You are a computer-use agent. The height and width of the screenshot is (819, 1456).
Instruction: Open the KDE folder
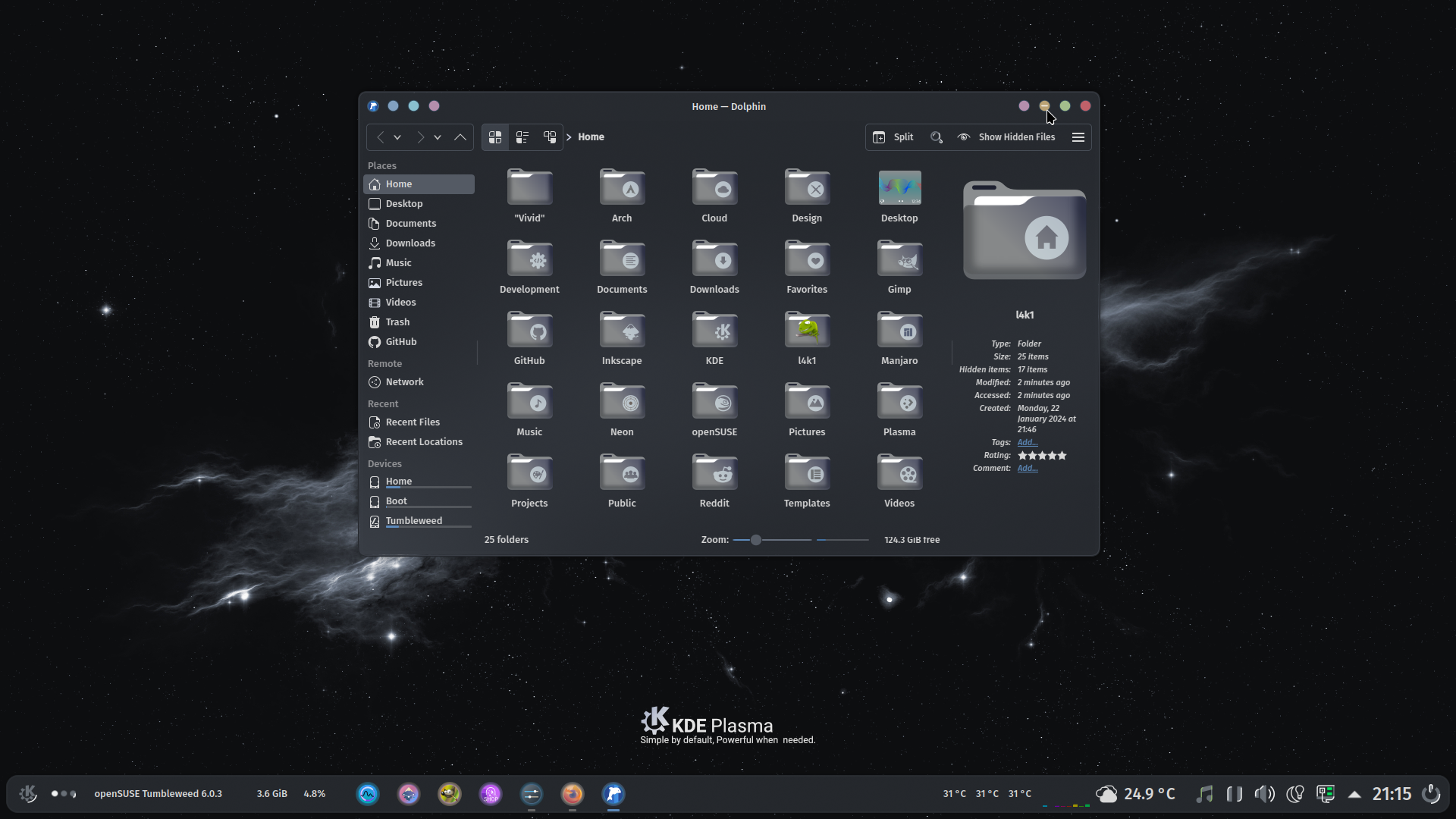714,338
